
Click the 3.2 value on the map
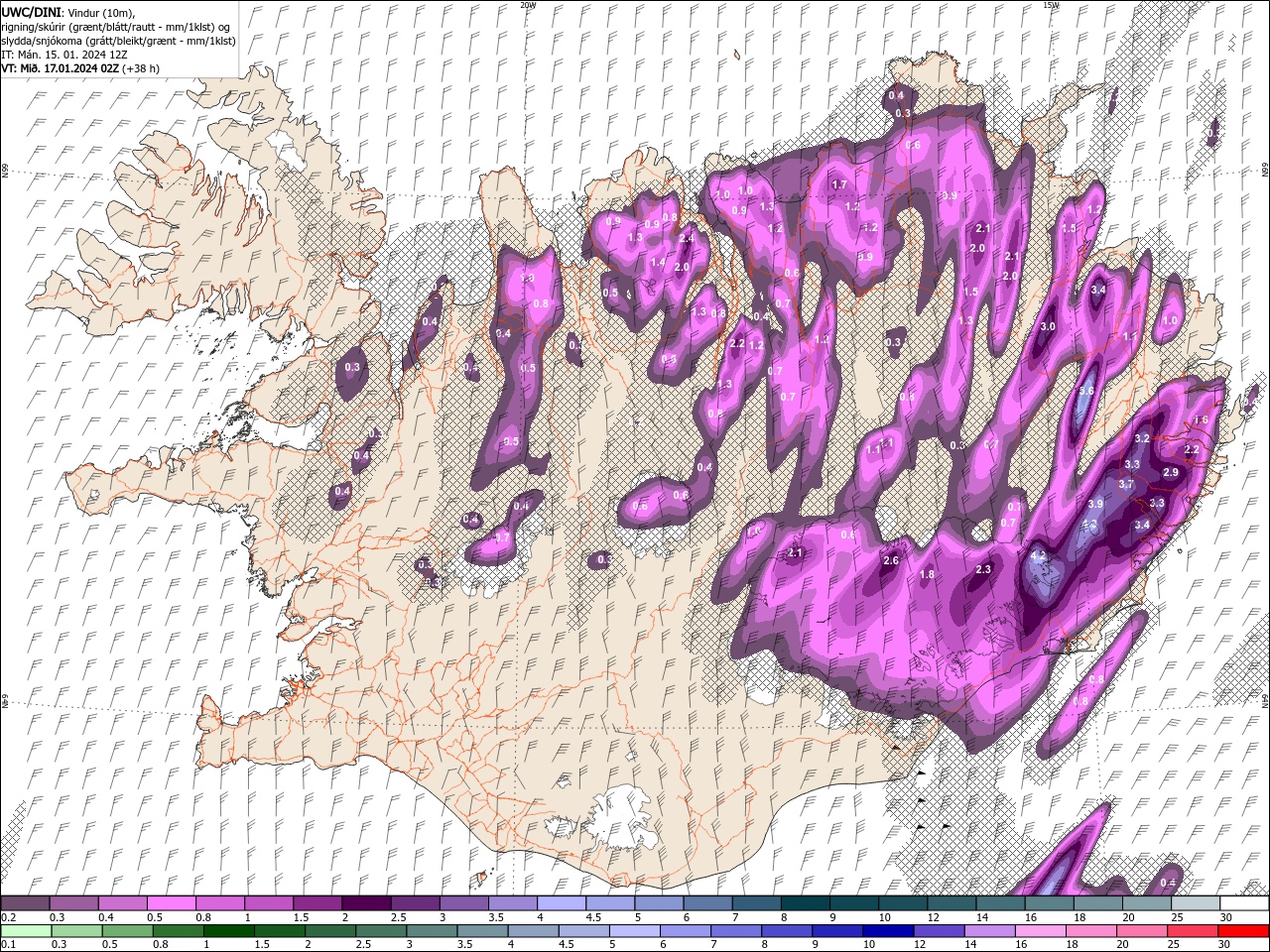pos(1141,438)
